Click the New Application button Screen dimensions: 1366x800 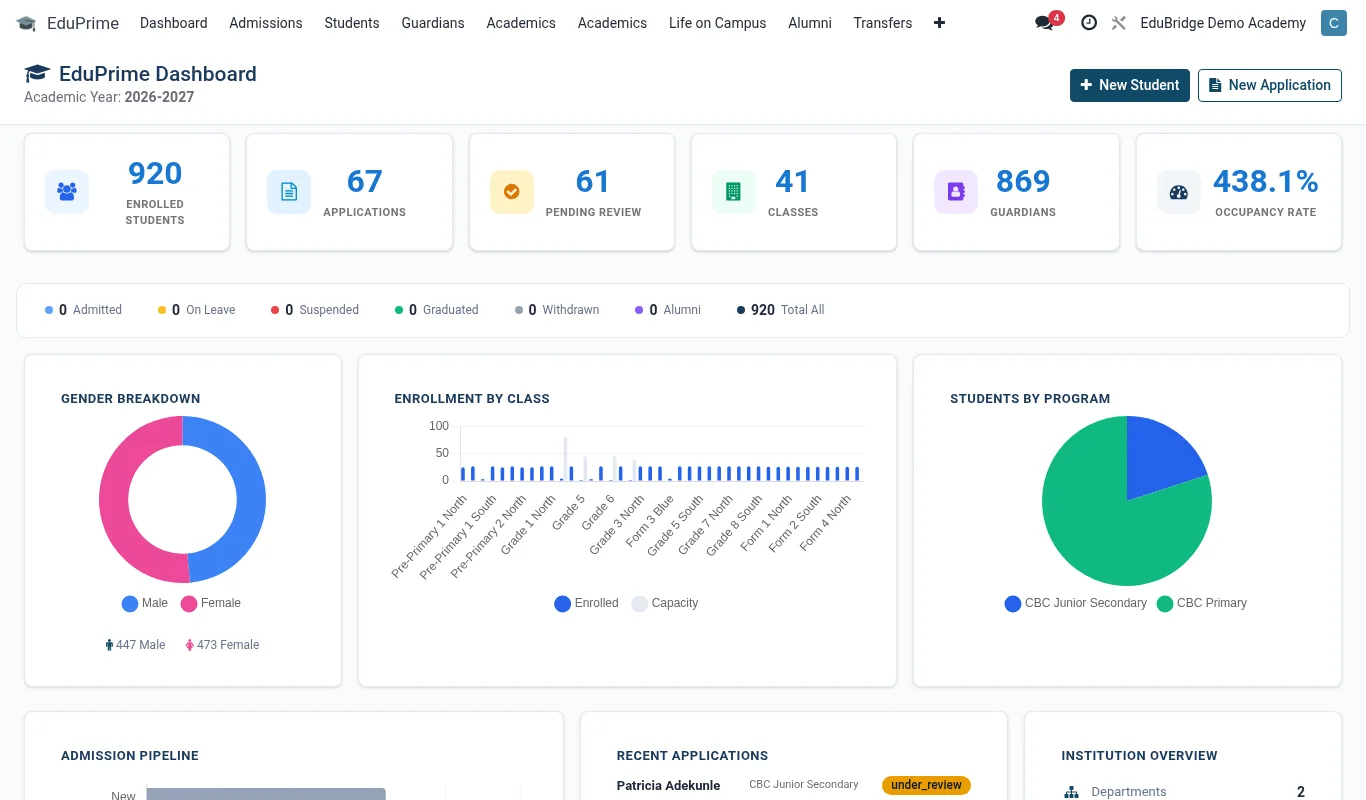coord(1270,85)
